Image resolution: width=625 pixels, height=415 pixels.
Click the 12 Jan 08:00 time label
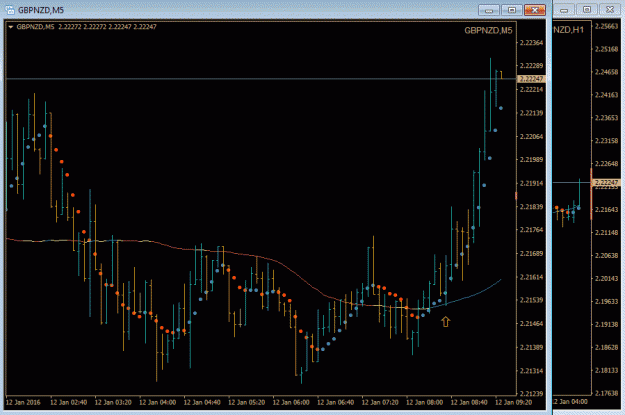(x=424, y=402)
